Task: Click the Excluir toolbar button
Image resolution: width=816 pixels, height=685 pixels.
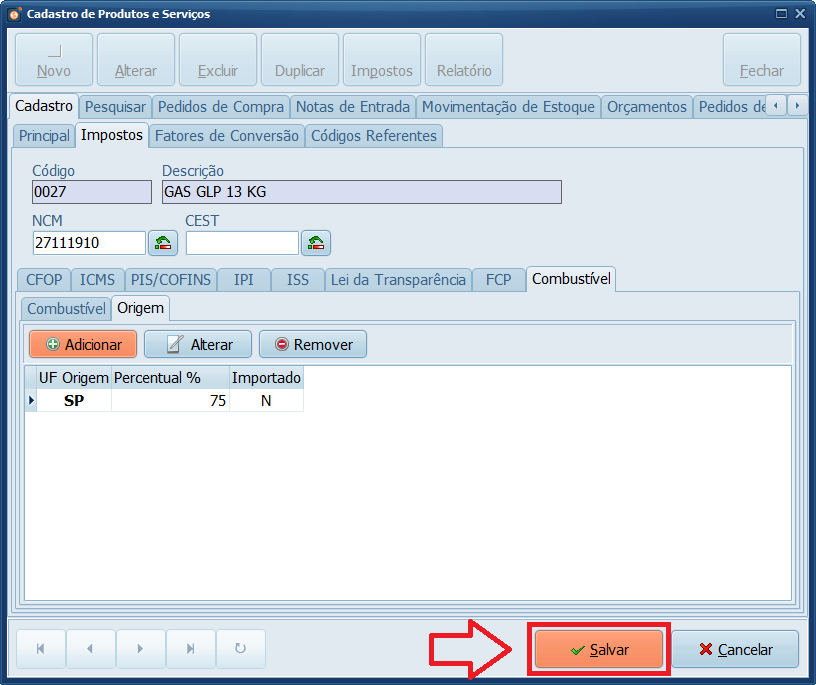Action: pos(218,60)
